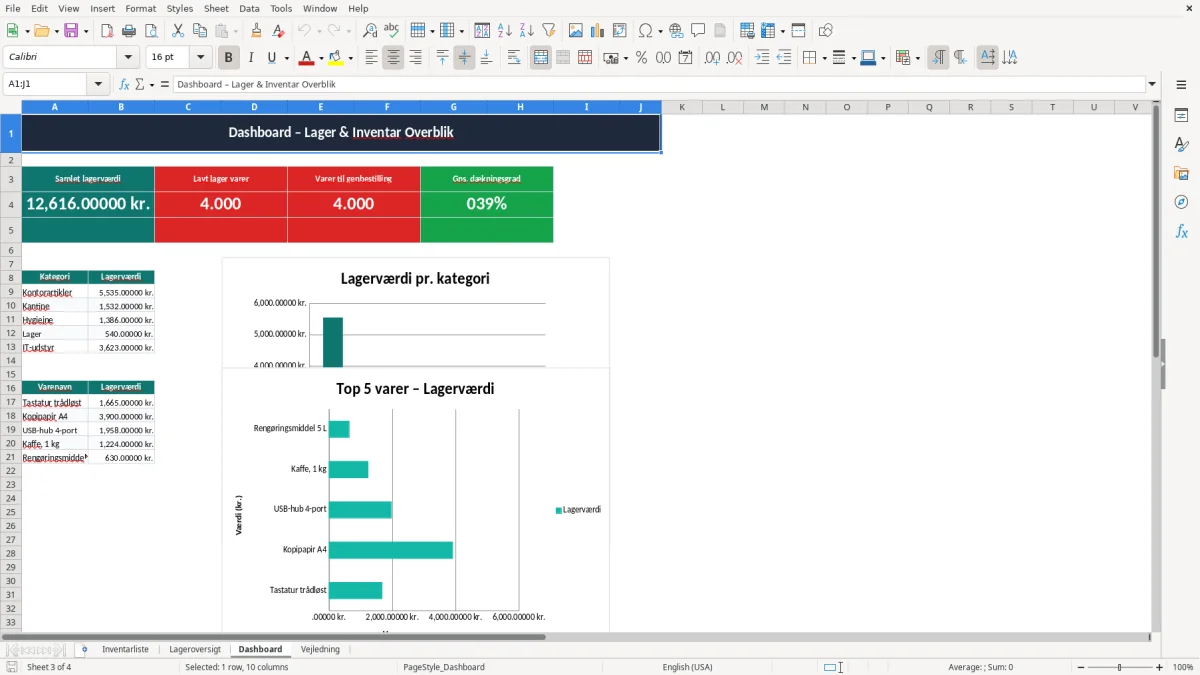The width and height of the screenshot is (1200, 675).
Task: Cut the selected cells
Action: (177, 31)
